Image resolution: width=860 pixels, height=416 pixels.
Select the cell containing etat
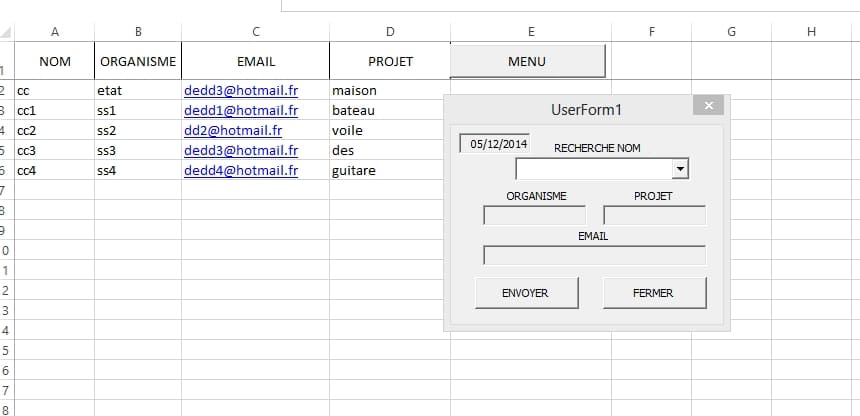(138, 90)
